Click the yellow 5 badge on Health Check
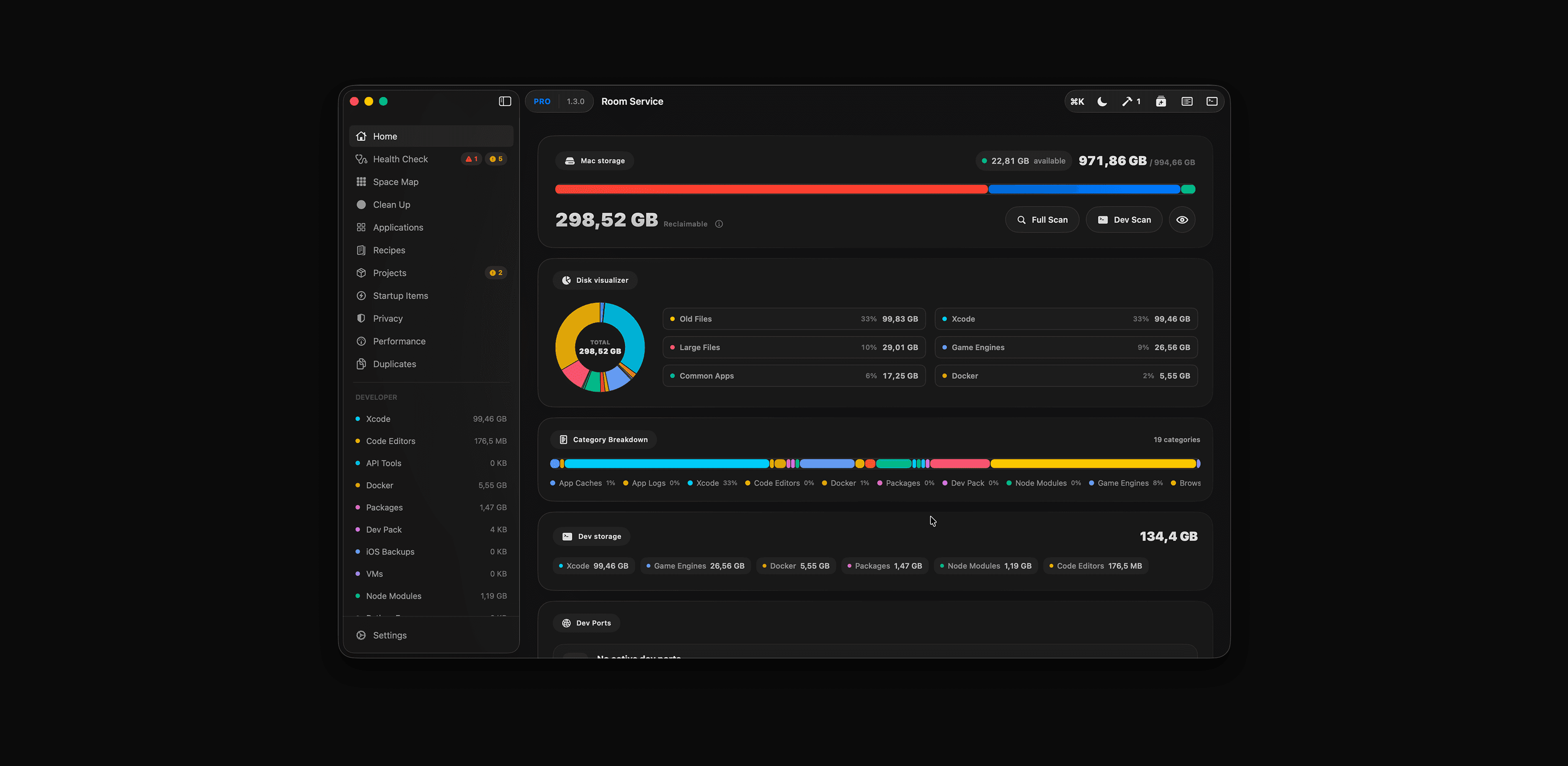Viewport: 1568px width, 766px height. 496,159
